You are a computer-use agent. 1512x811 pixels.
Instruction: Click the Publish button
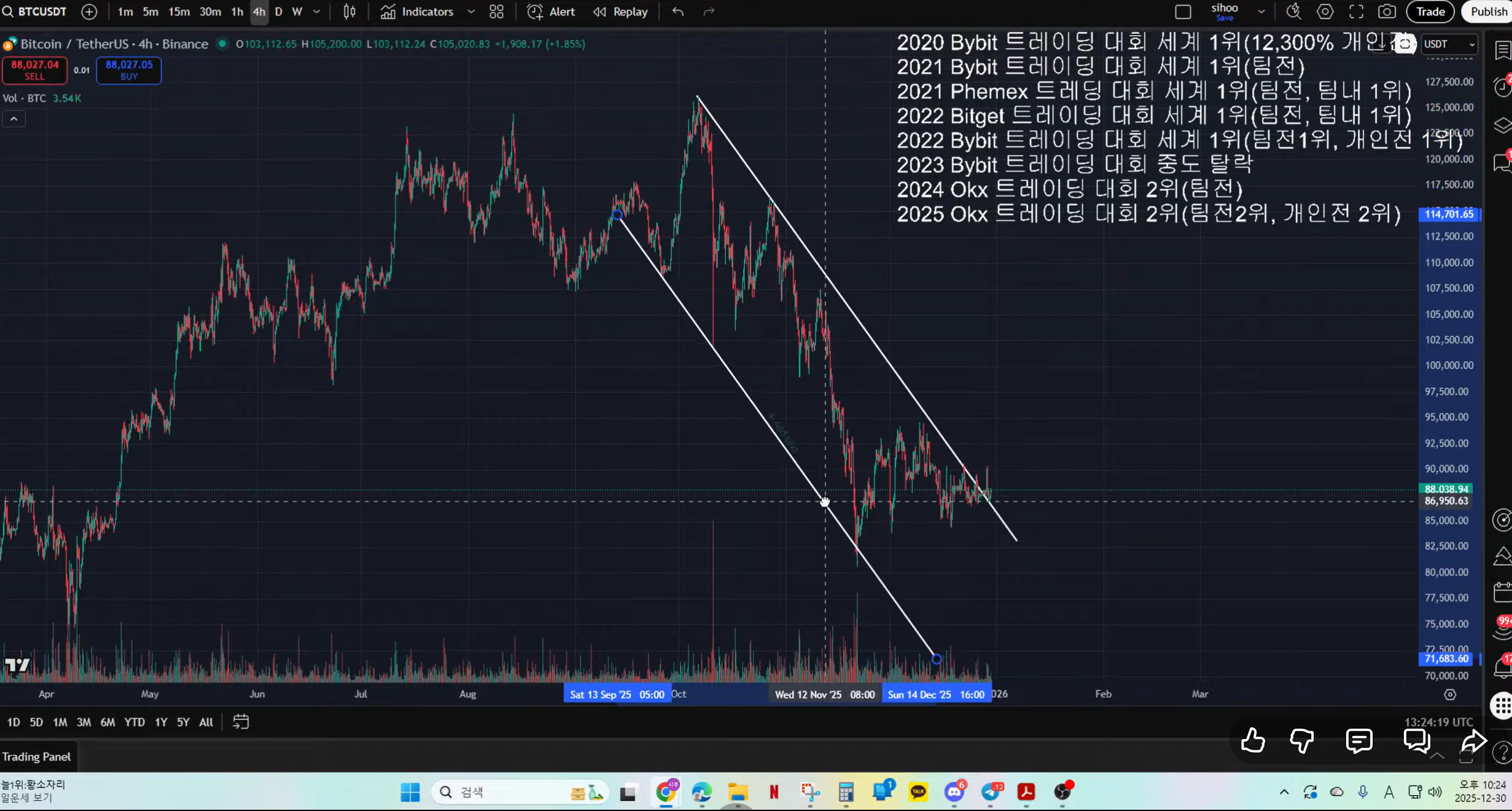click(1488, 12)
